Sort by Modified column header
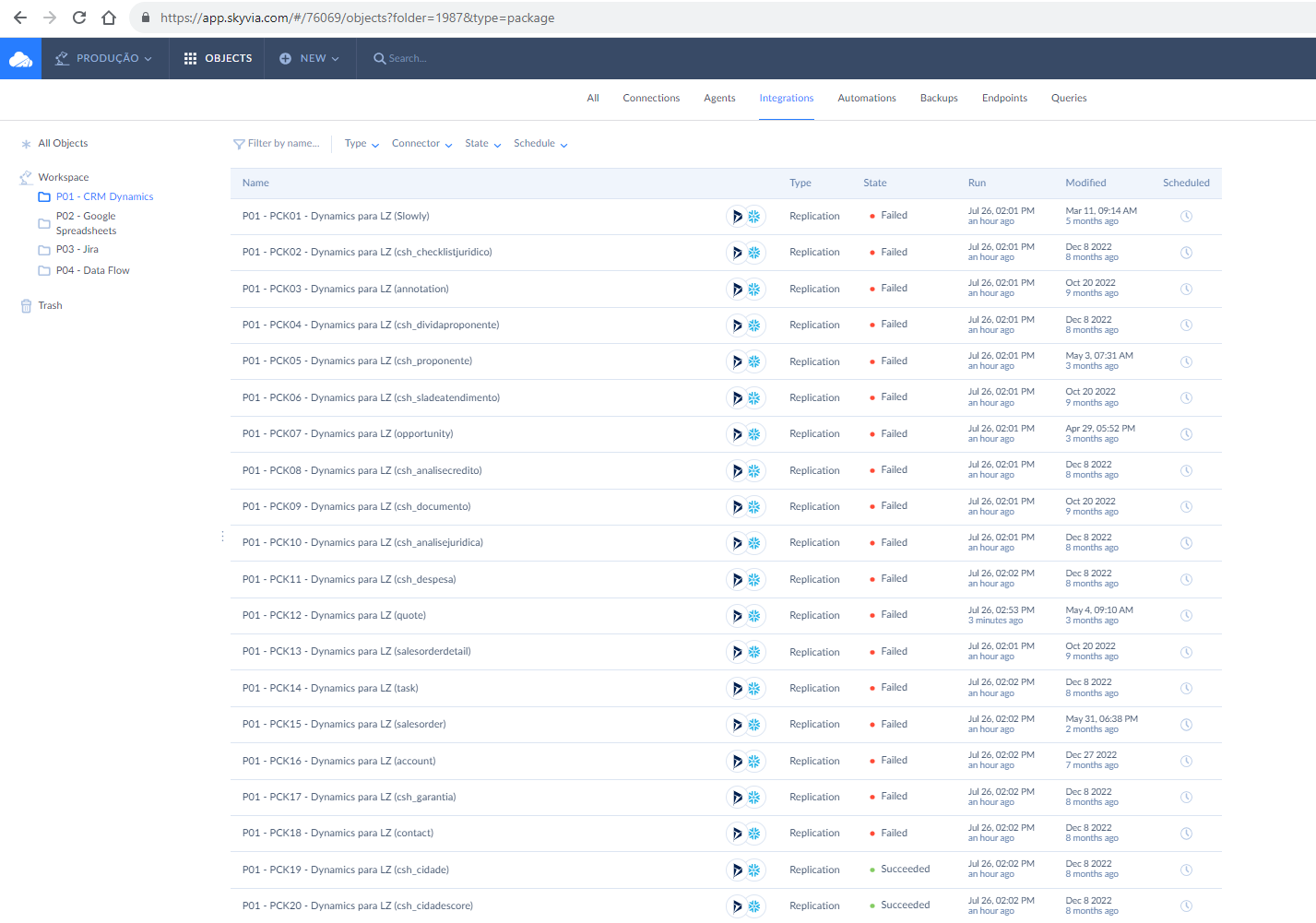1316x923 pixels. point(1085,183)
